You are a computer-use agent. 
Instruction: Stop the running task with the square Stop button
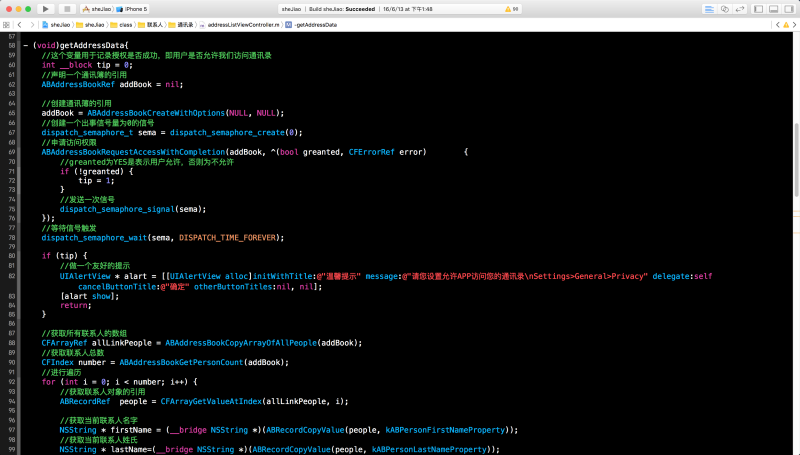click(x=67, y=9)
